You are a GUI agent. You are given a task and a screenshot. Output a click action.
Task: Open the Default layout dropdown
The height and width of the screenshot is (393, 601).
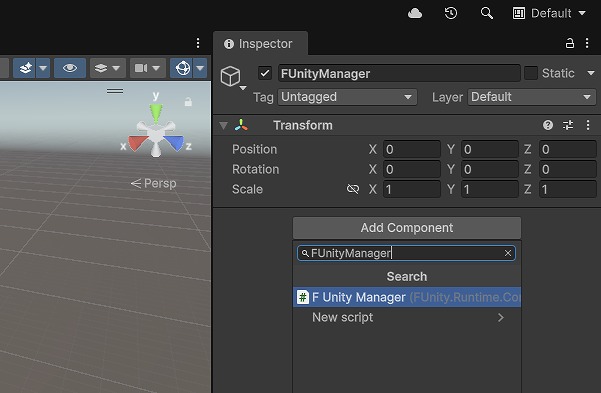coord(549,13)
